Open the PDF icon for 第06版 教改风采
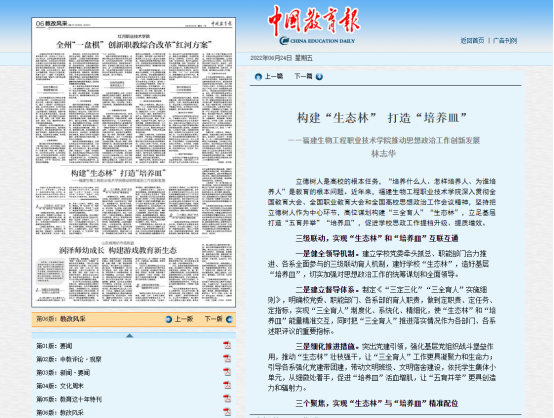The height and width of the screenshot is (418, 554). pos(227,412)
